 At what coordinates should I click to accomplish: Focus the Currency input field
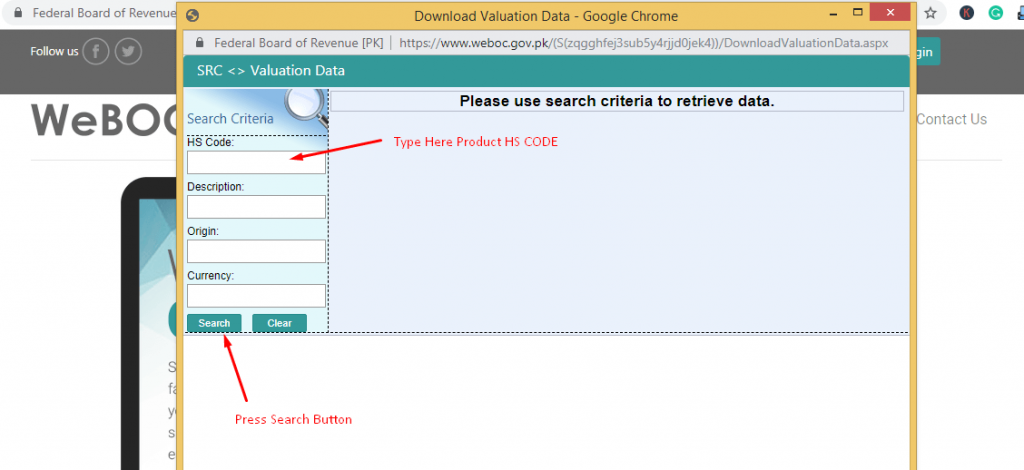256,296
